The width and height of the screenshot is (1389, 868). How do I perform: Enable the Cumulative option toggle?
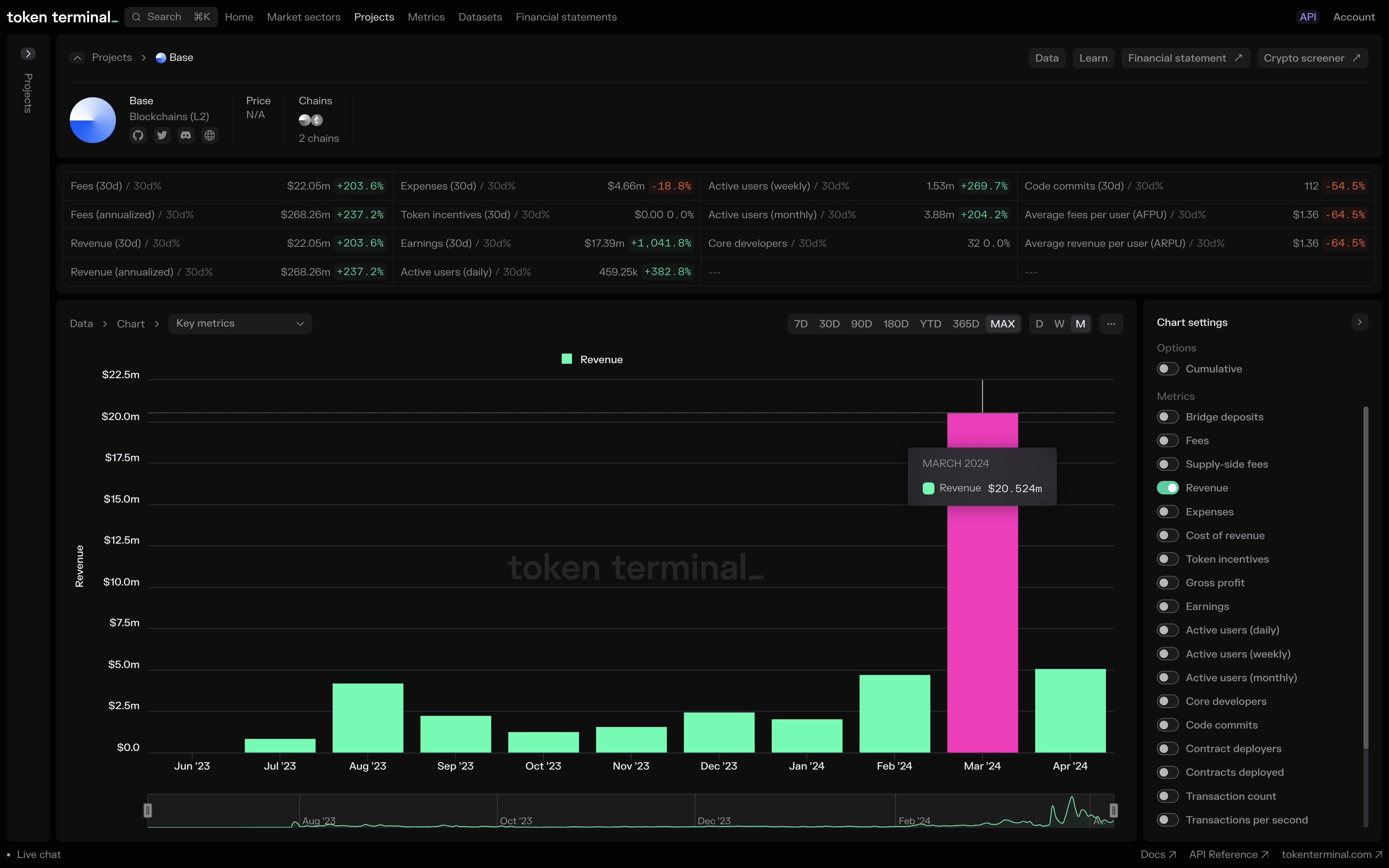[x=1167, y=369]
